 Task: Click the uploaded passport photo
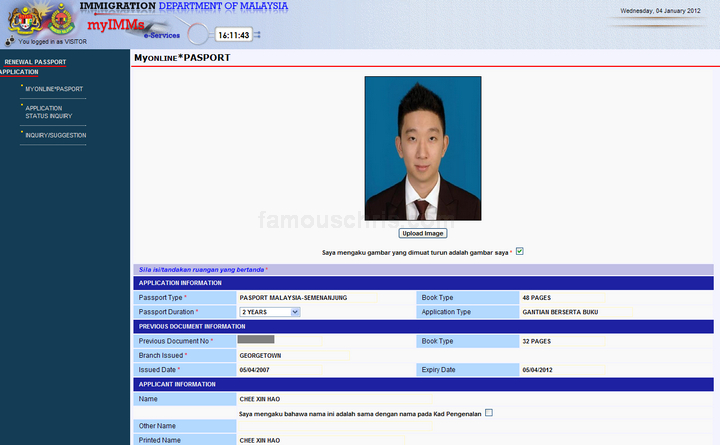423,148
